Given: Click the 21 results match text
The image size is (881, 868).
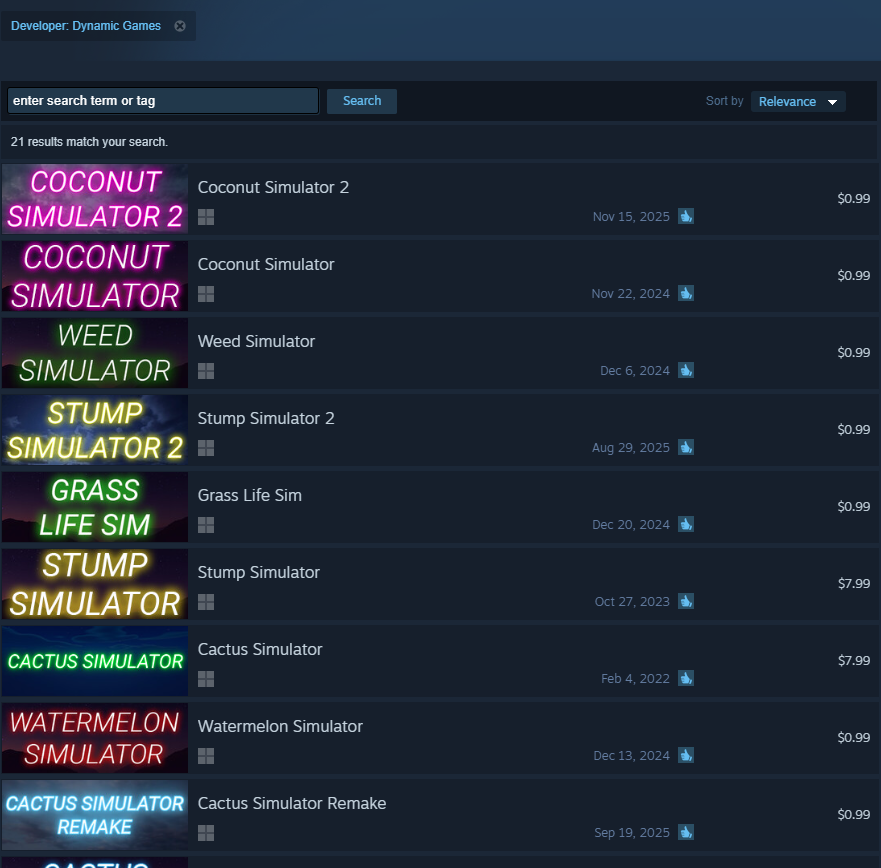Looking at the screenshot, I should click(x=89, y=142).
